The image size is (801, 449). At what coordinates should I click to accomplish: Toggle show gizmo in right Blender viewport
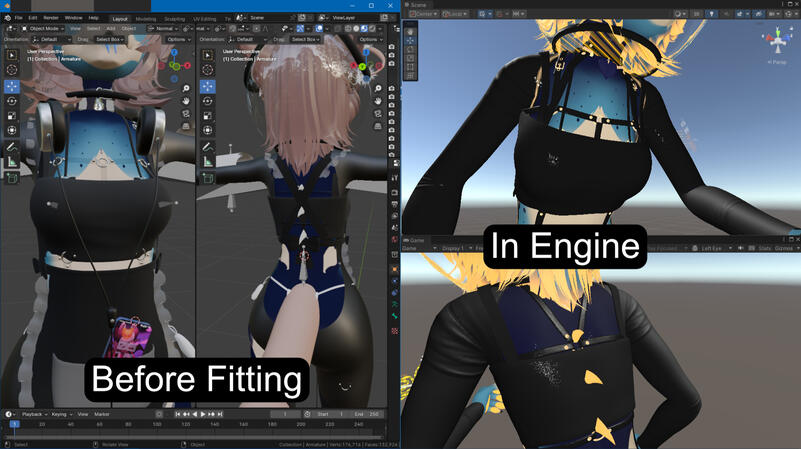click(300, 29)
